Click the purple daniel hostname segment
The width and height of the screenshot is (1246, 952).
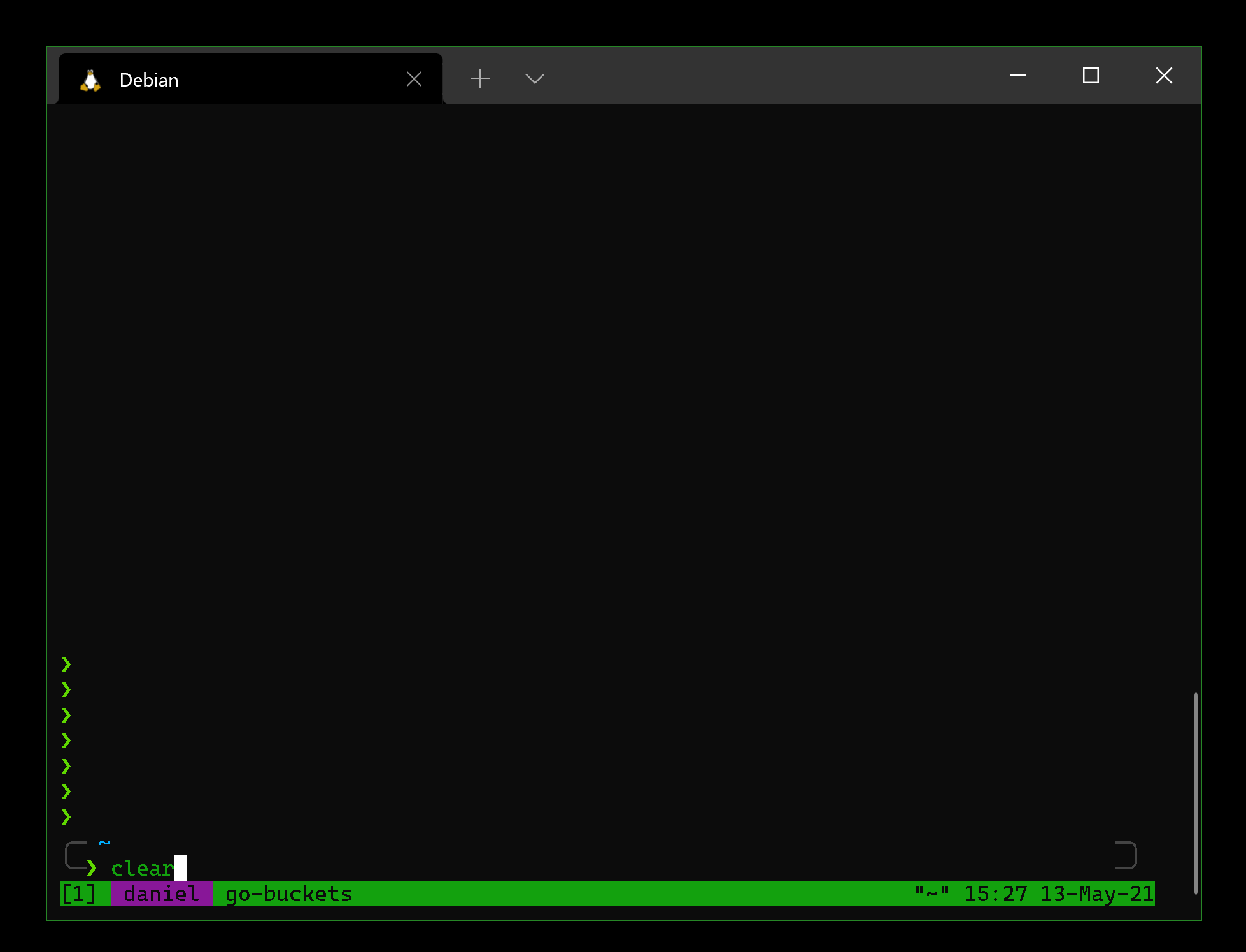click(161, 894)
